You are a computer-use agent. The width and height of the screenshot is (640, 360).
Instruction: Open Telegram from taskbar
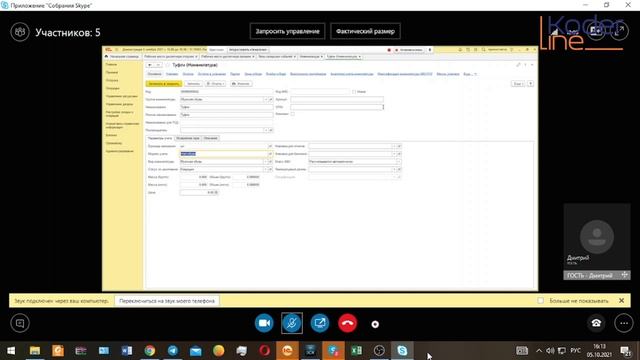coord(173,351)
